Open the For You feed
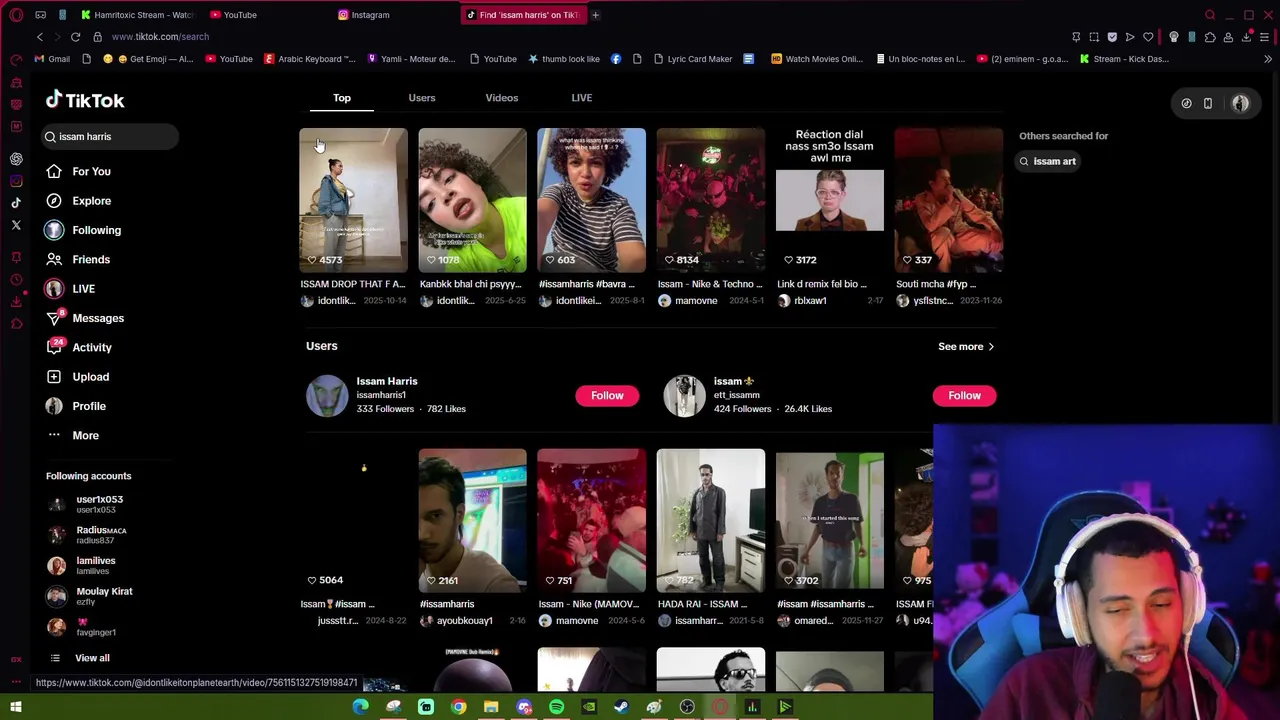Screen dimensions: 1280x720 [78, 171]
